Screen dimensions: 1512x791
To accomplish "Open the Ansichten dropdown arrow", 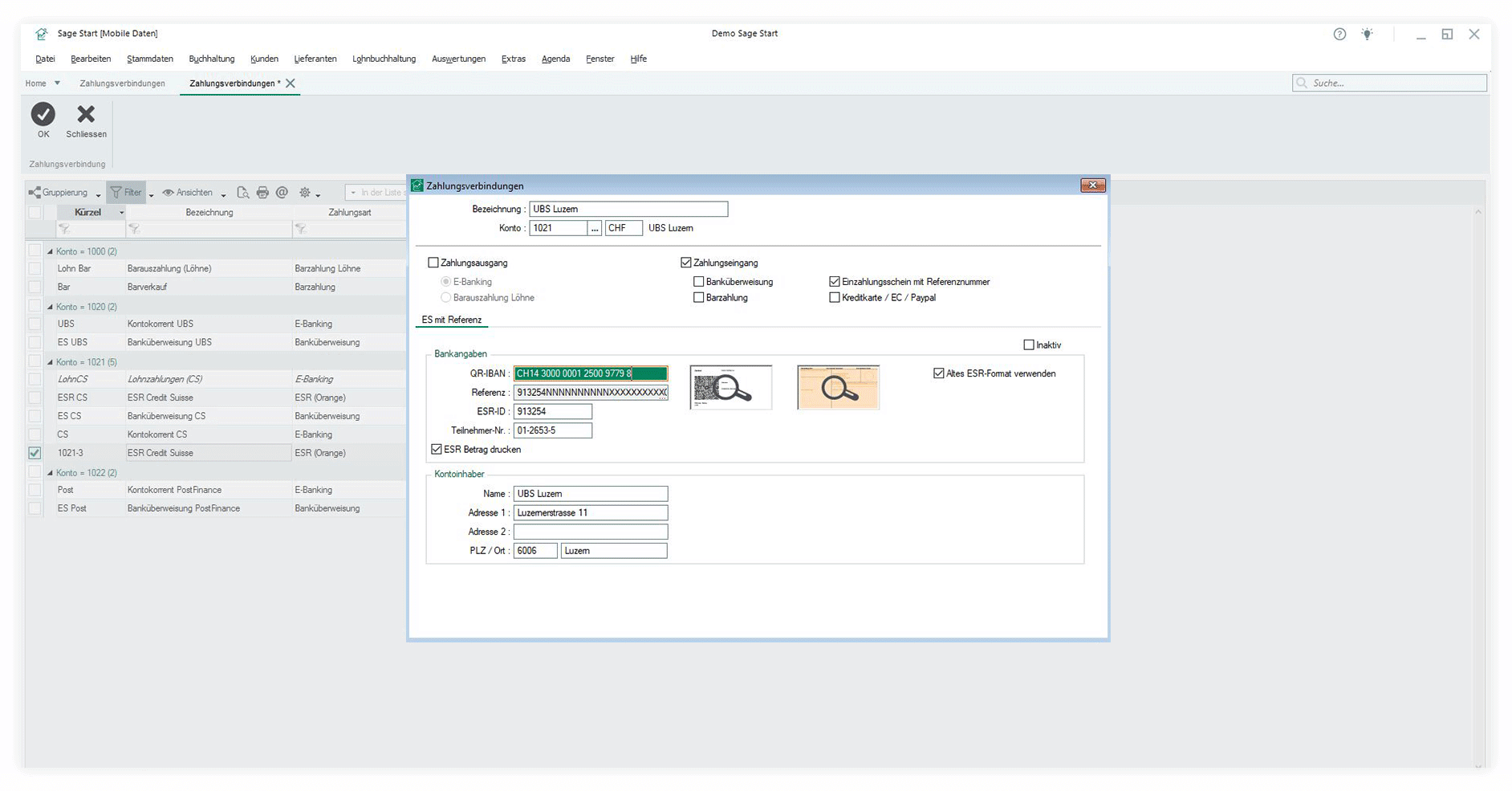I will coord(223,194).
